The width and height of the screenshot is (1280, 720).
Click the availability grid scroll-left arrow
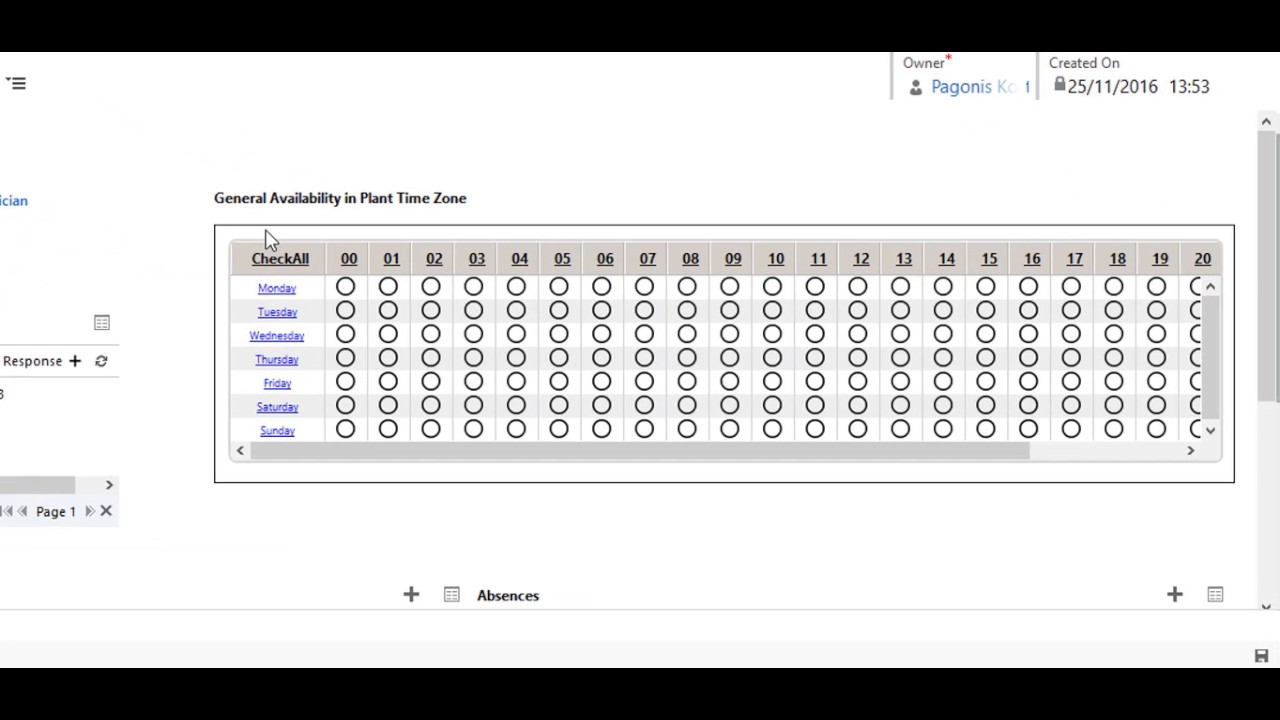point(240,451)
